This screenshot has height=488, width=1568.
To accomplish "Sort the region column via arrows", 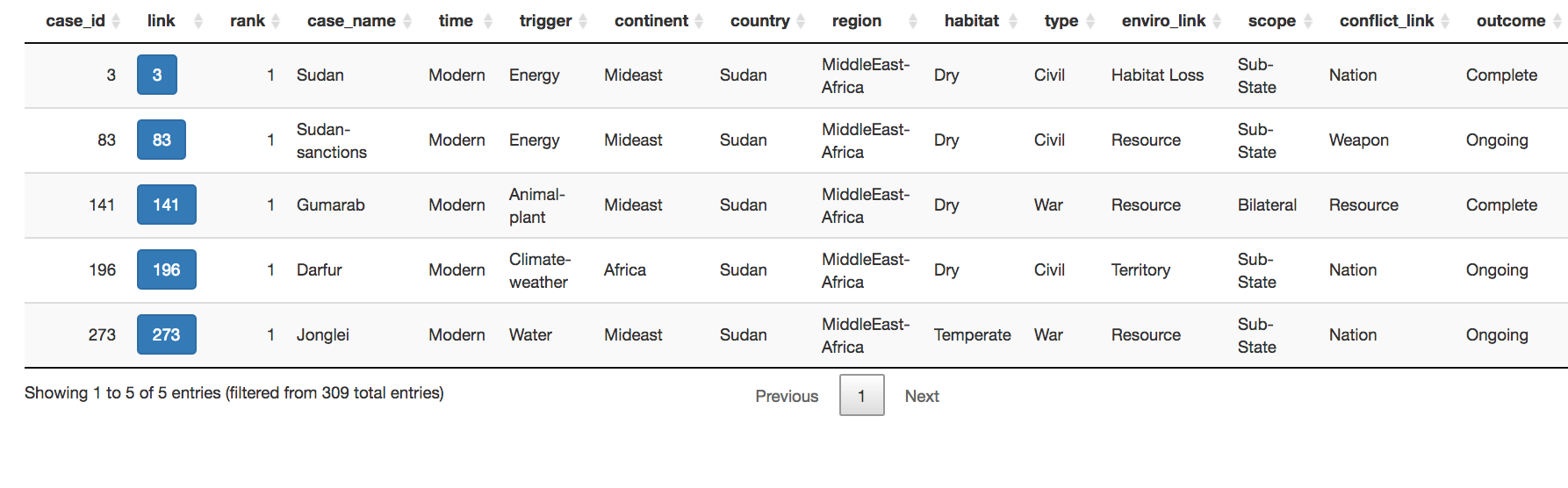I will click(x=913, y=21).
